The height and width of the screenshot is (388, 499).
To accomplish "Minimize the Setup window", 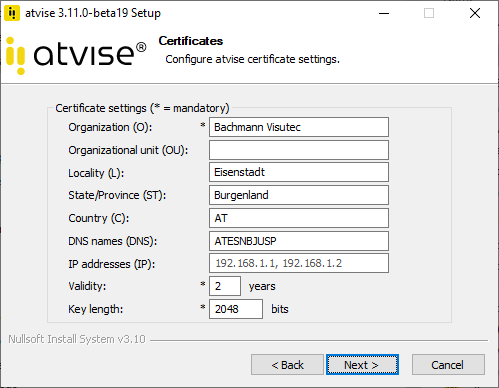I will 384,13.
